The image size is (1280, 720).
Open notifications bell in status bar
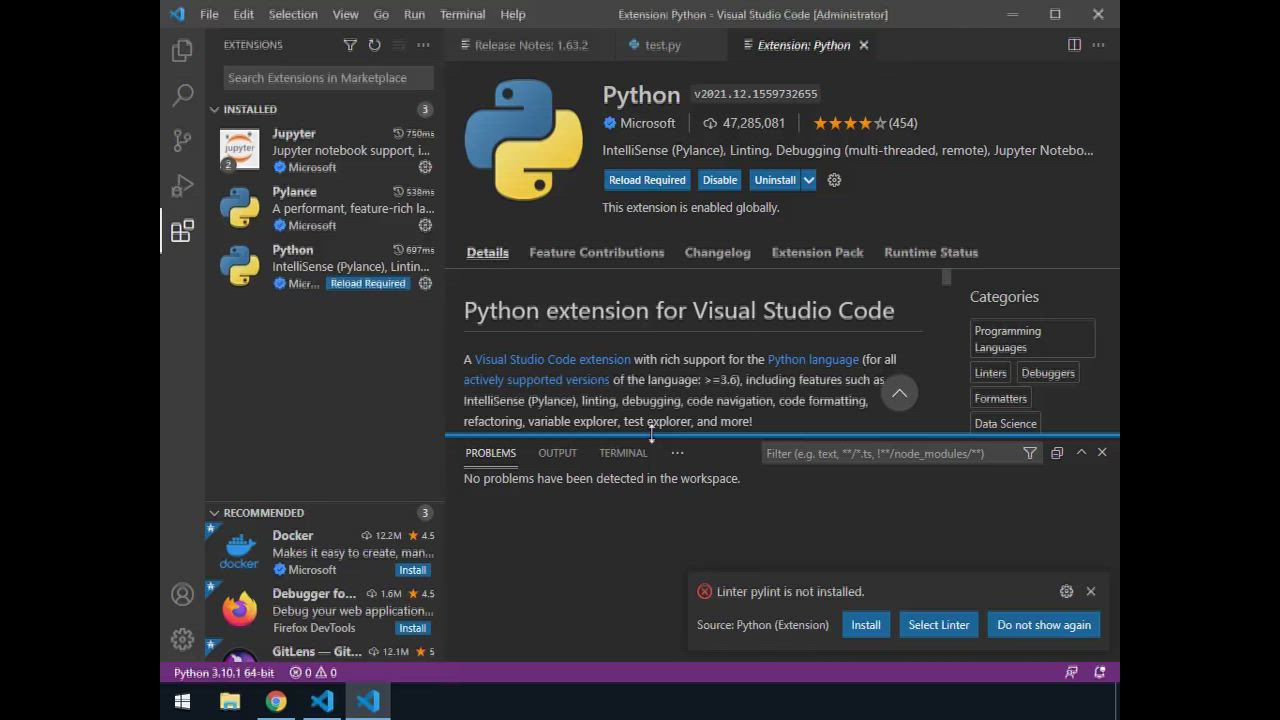click(x=1100, y=673)
